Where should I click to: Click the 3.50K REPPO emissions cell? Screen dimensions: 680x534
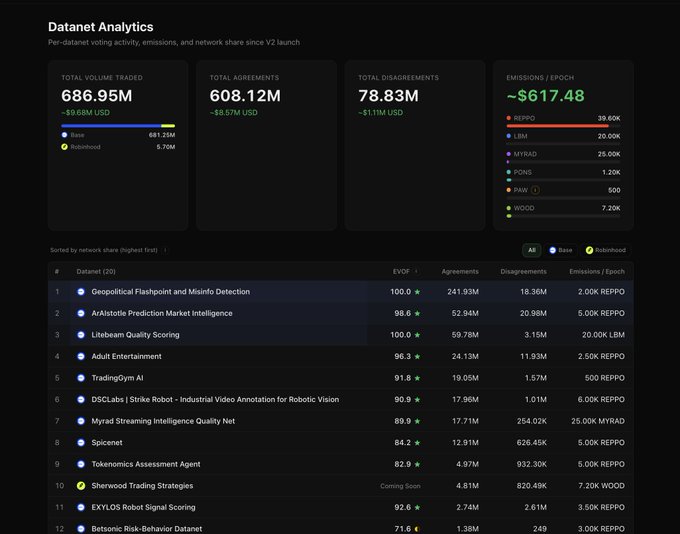601,507
